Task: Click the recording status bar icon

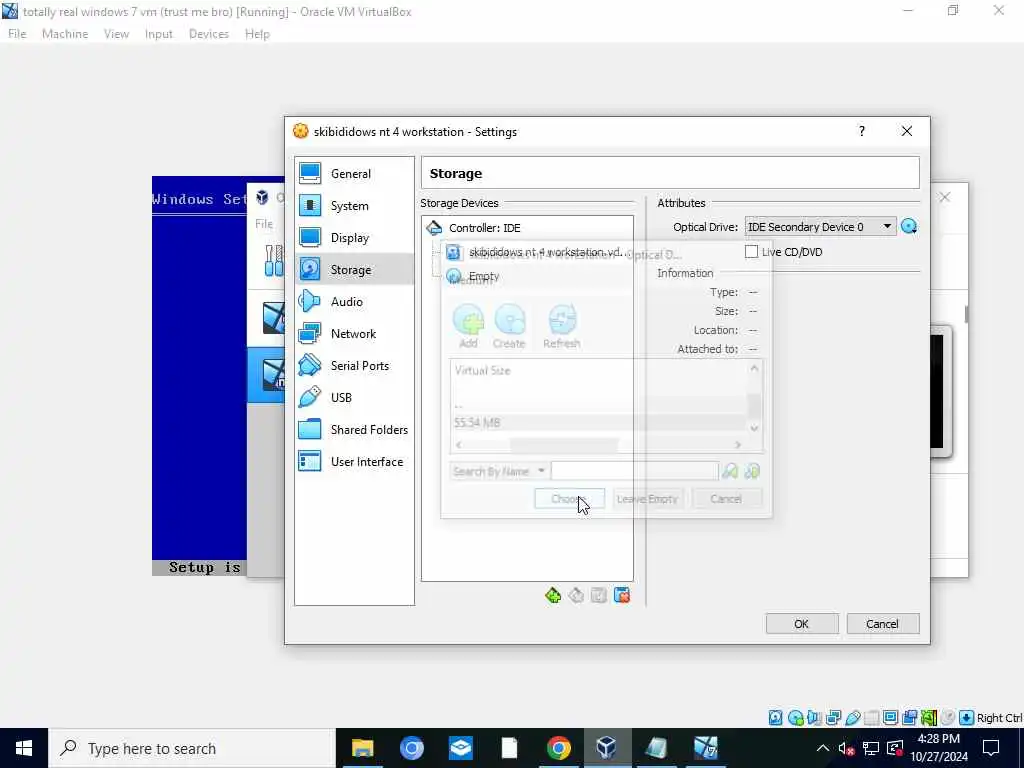Action: pos(910,718)
